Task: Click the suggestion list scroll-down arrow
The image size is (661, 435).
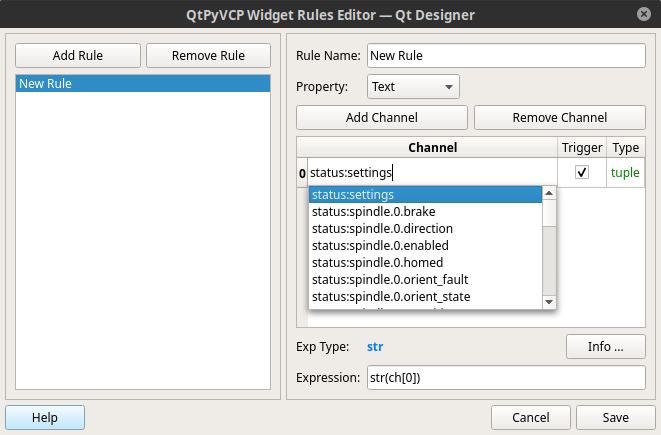Action: coord(549,302)
